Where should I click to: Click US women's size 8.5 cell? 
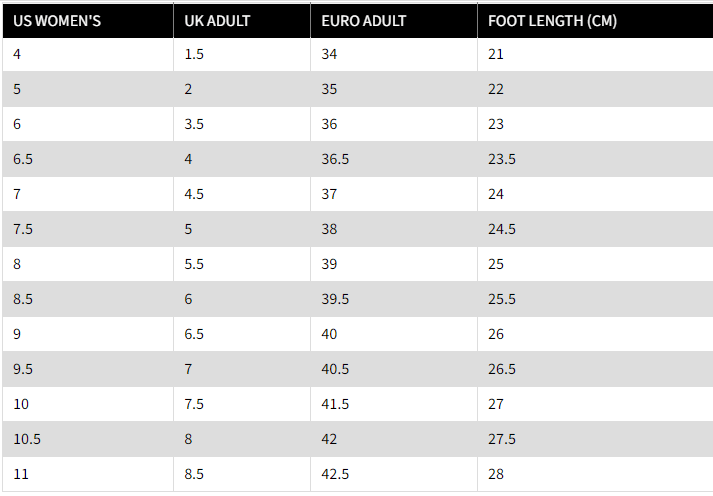pos(88,299)
